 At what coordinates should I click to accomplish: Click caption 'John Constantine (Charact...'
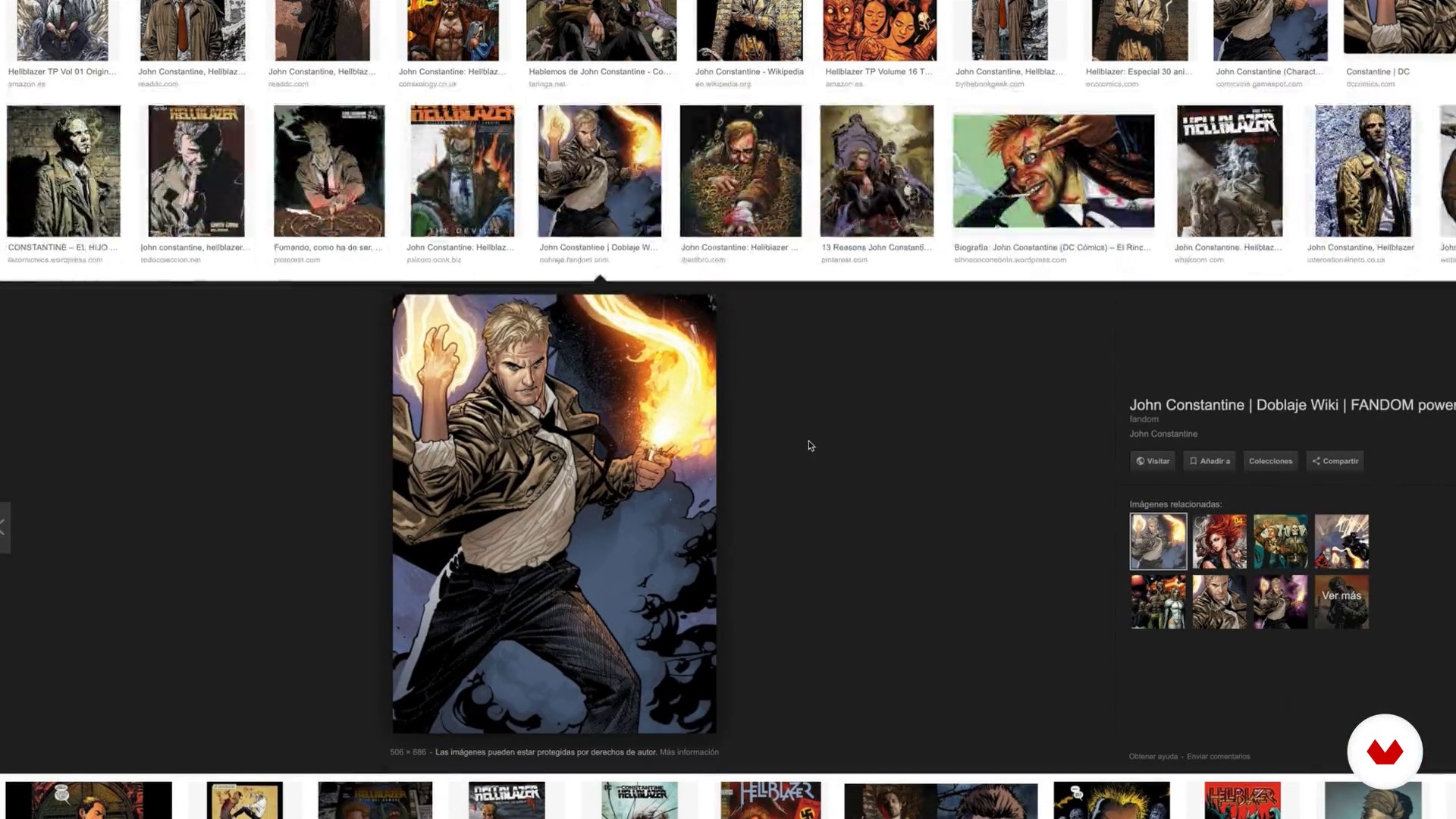pyautogui.click(x=1269, y=72)
